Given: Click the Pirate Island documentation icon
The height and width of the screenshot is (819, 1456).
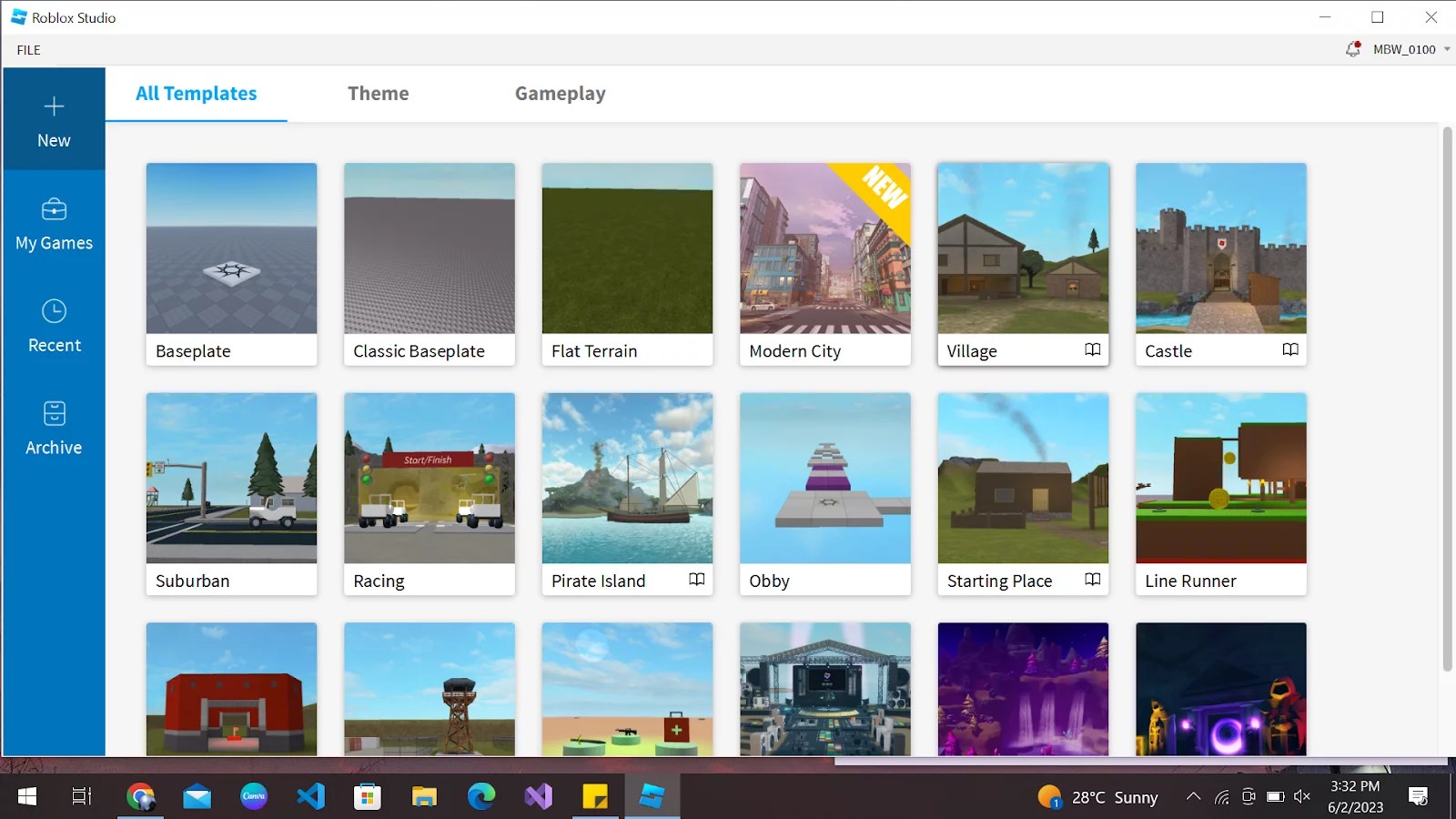Looking at the screenshot, I should (x=696, y=580).
